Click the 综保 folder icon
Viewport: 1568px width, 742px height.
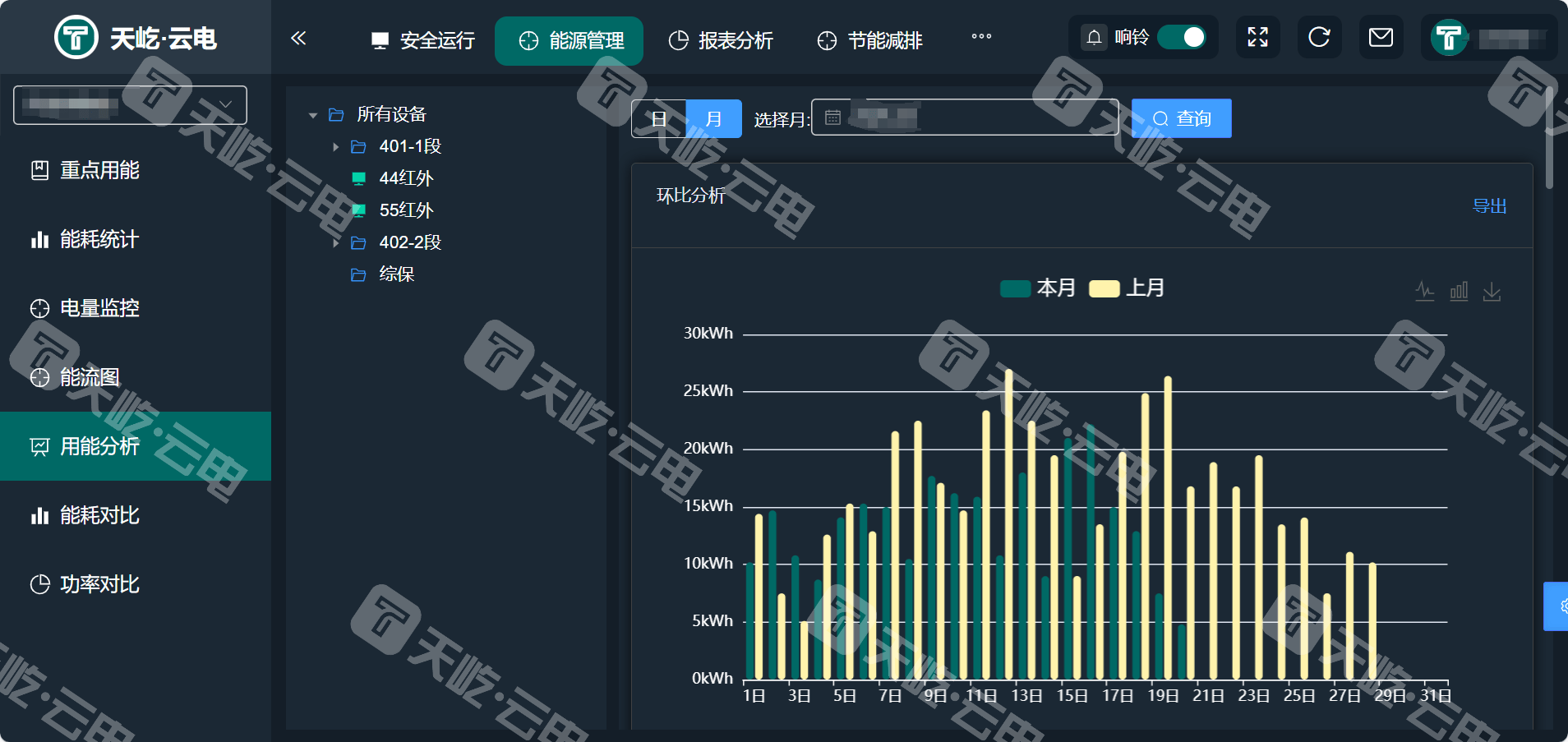click(x=358, y=274)
